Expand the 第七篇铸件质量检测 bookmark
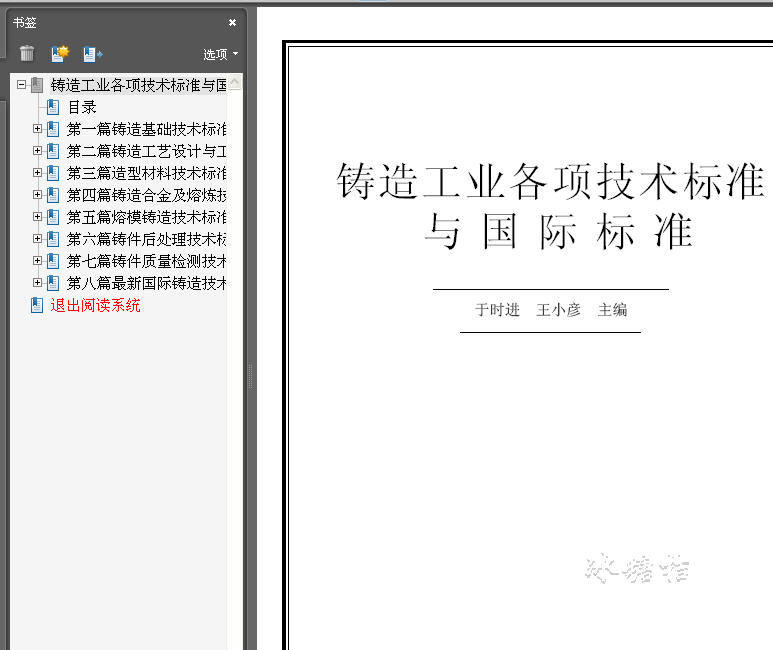Viewport: 773px width, 650px height. [x=37, y=260]
